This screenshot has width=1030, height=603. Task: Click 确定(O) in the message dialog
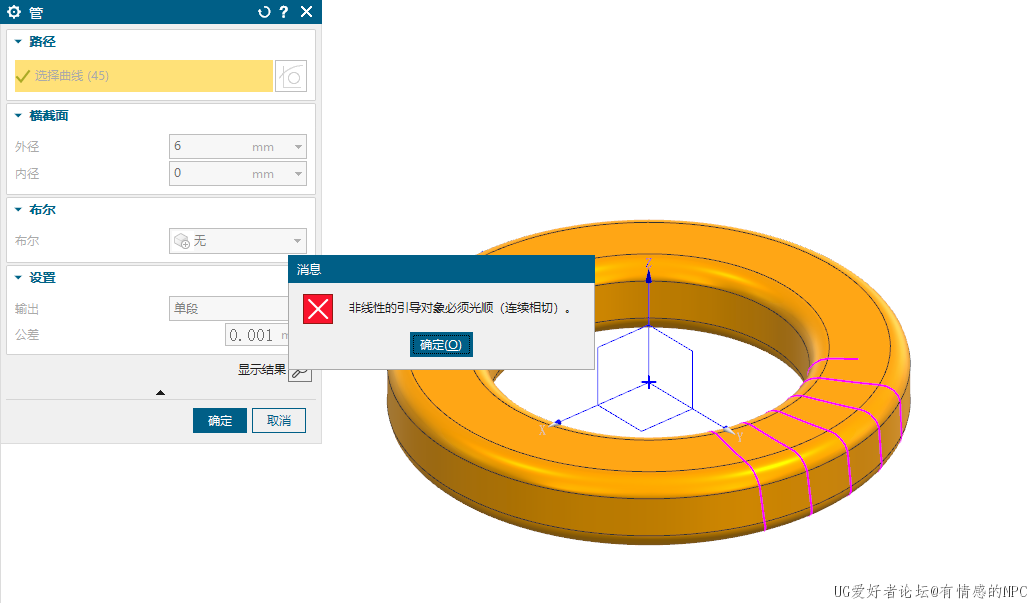441,344
